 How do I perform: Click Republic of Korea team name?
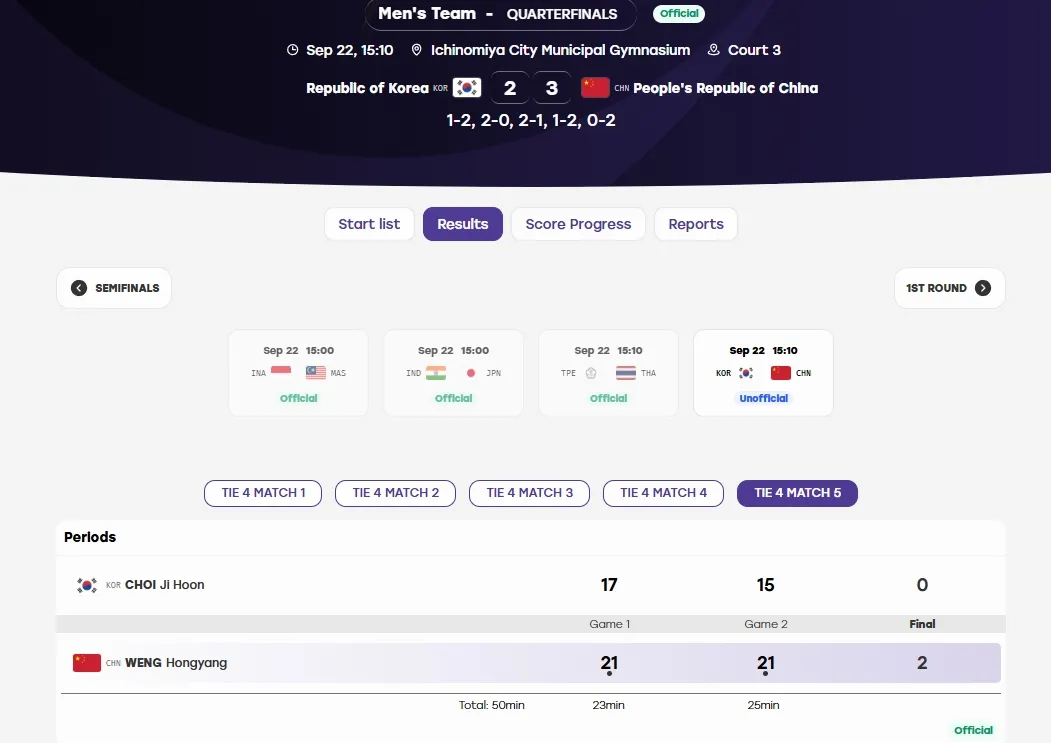[x=367, y=88]
